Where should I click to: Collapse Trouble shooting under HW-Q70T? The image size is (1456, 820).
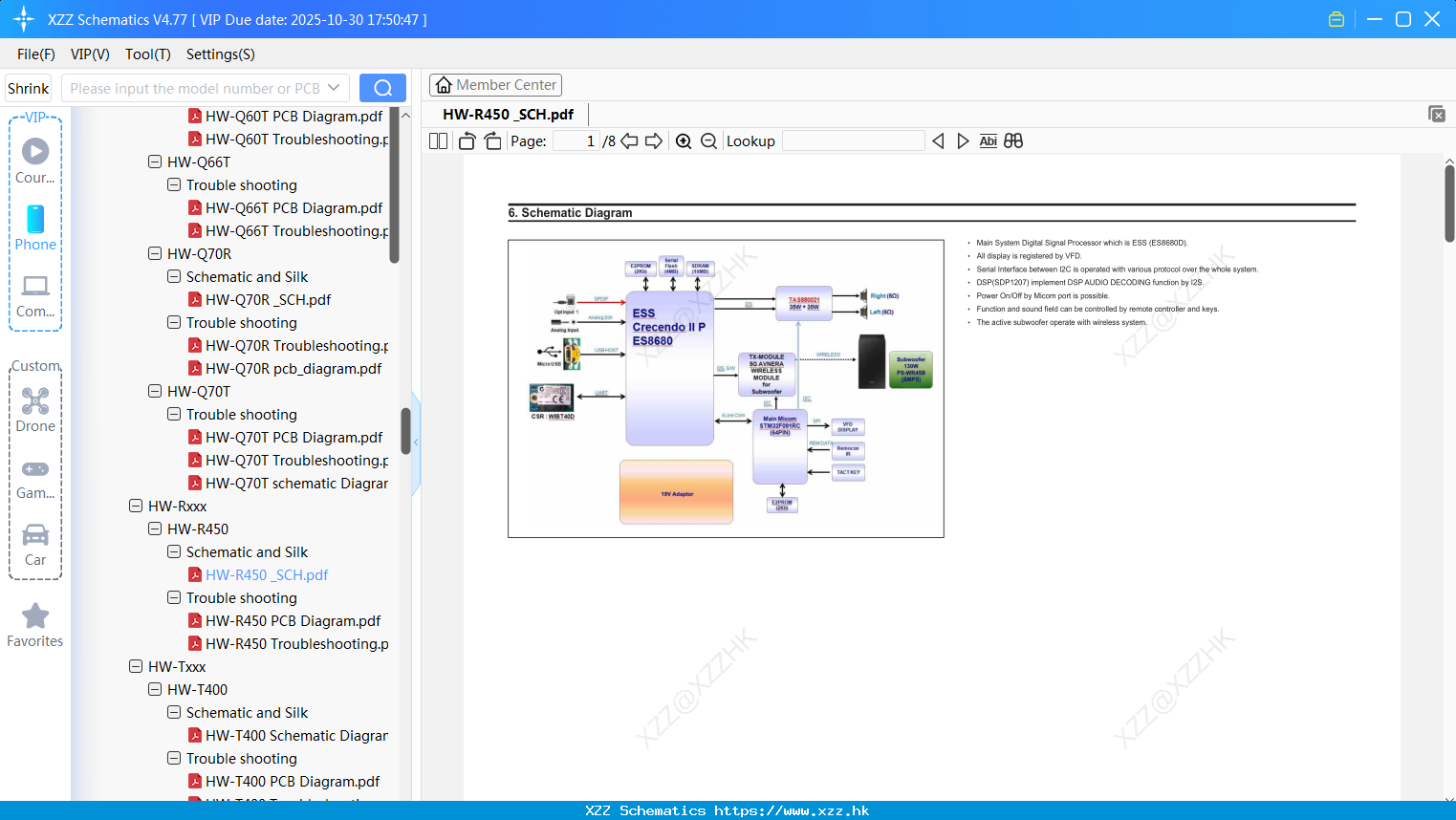(x=174, y=415)
